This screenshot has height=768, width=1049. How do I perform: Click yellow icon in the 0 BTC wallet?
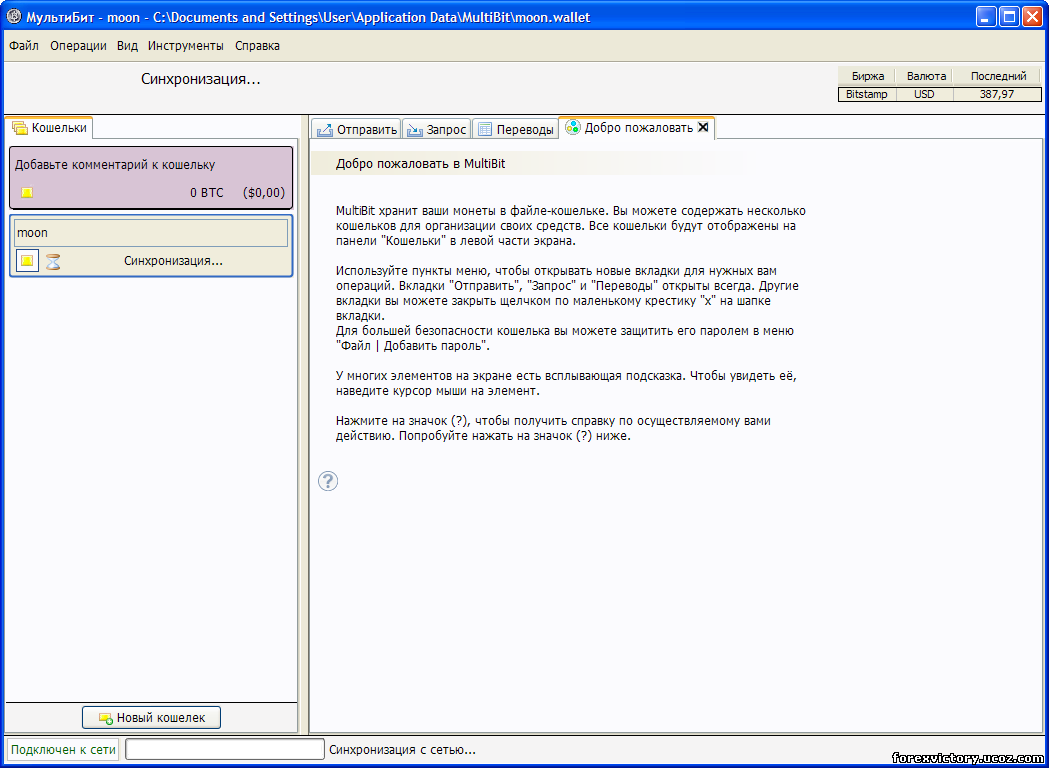pos(27,193)
